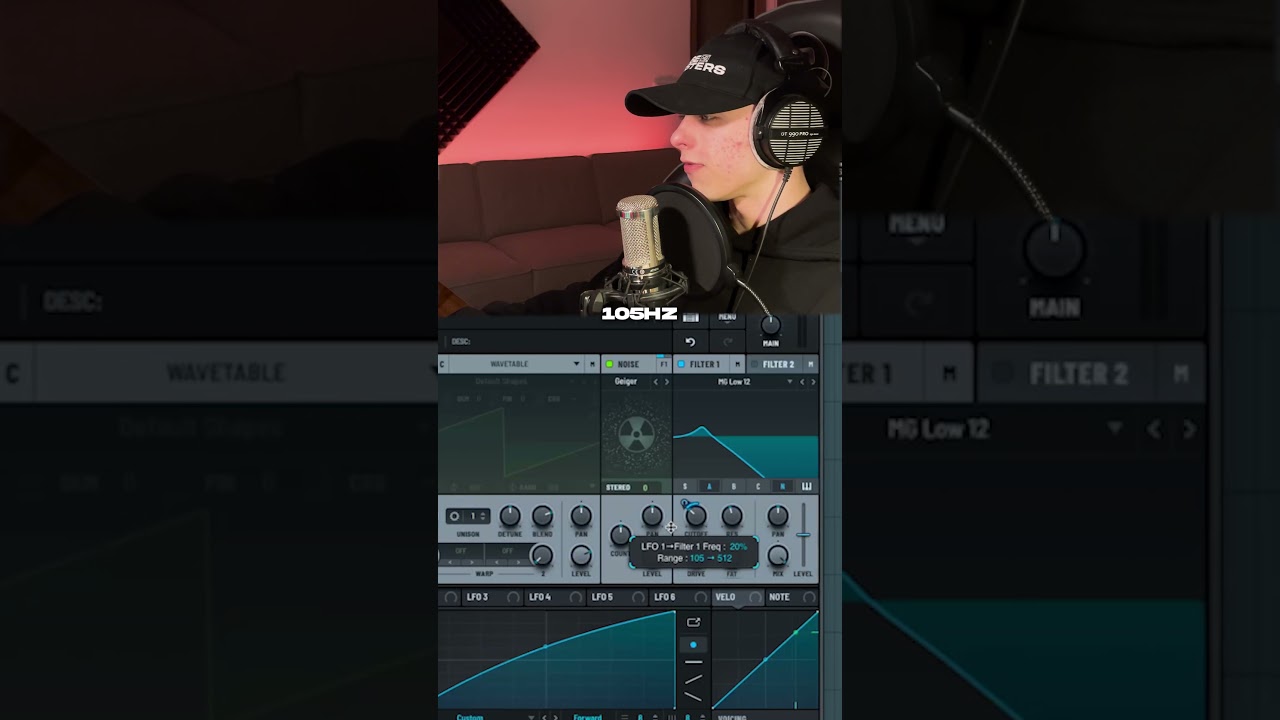Viewport: 1280px width, 720px height.
Task: Select the VELO modulation tab
Action: pyautogui.click(x=725, y=597)
